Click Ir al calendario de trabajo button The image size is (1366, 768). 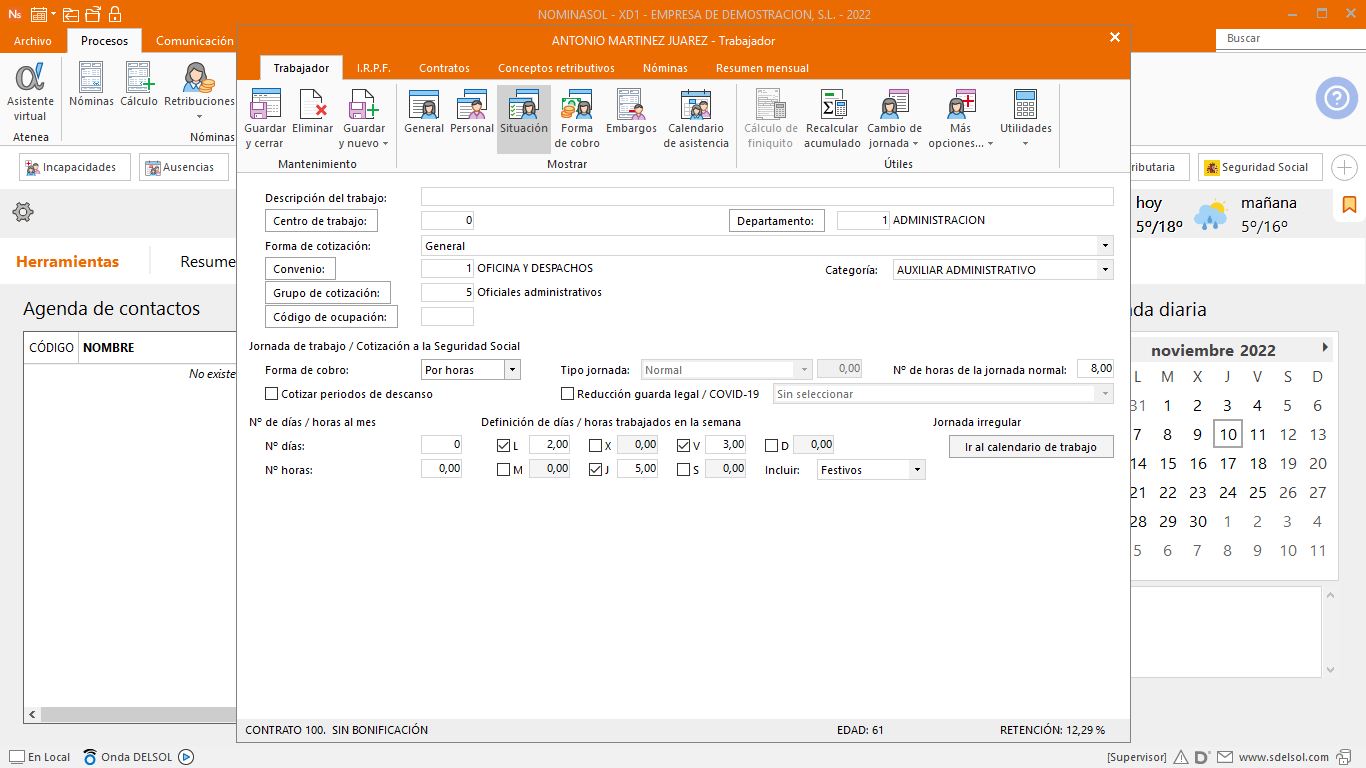[x=1030, y=447]
